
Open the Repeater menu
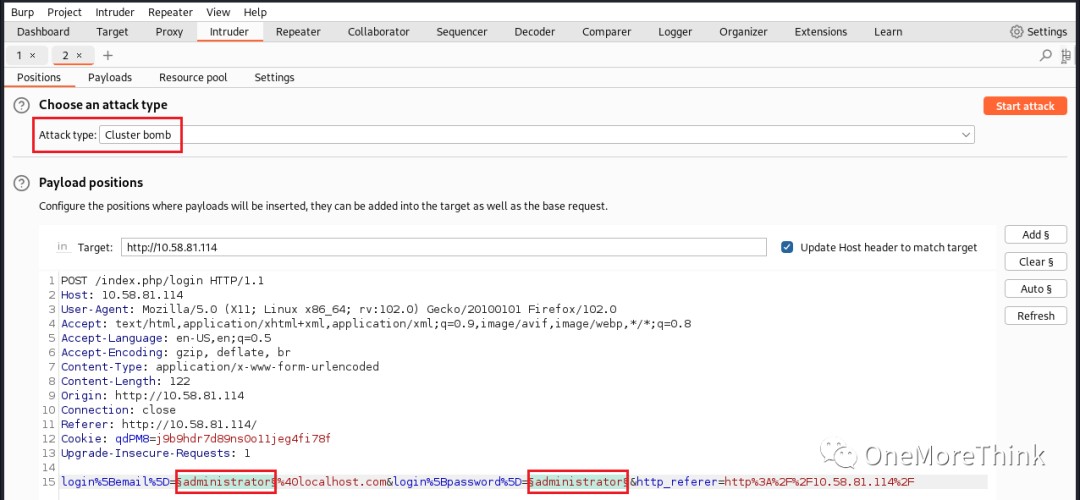click(x=171, y=12)
